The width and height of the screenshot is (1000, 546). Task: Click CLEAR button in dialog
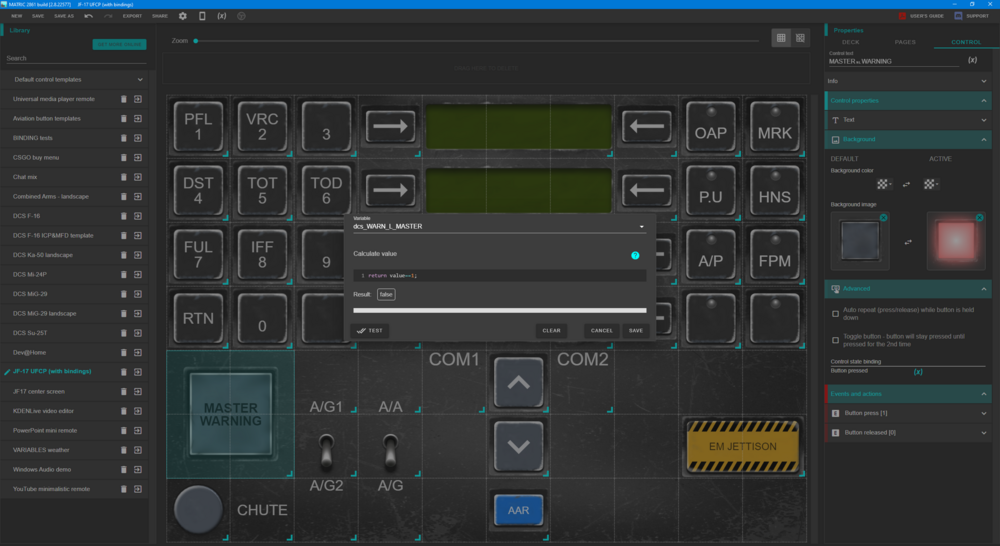(551, 330)
